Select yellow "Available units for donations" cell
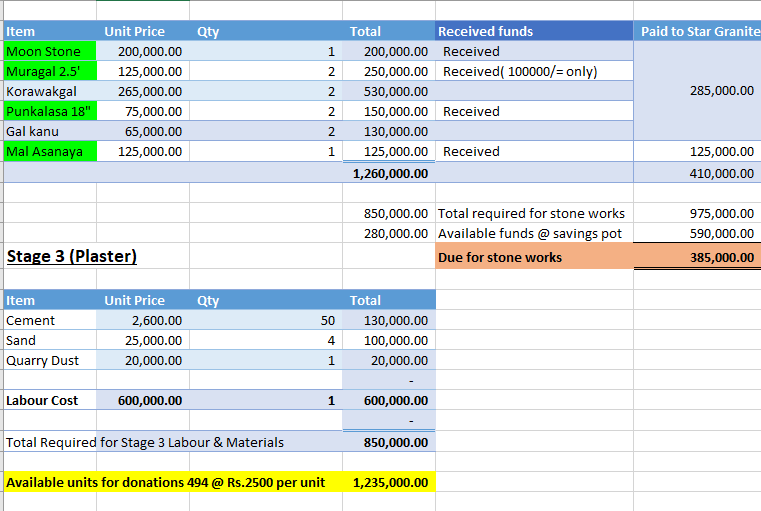This screenshot has height=511, width=761. click(166, 482)
